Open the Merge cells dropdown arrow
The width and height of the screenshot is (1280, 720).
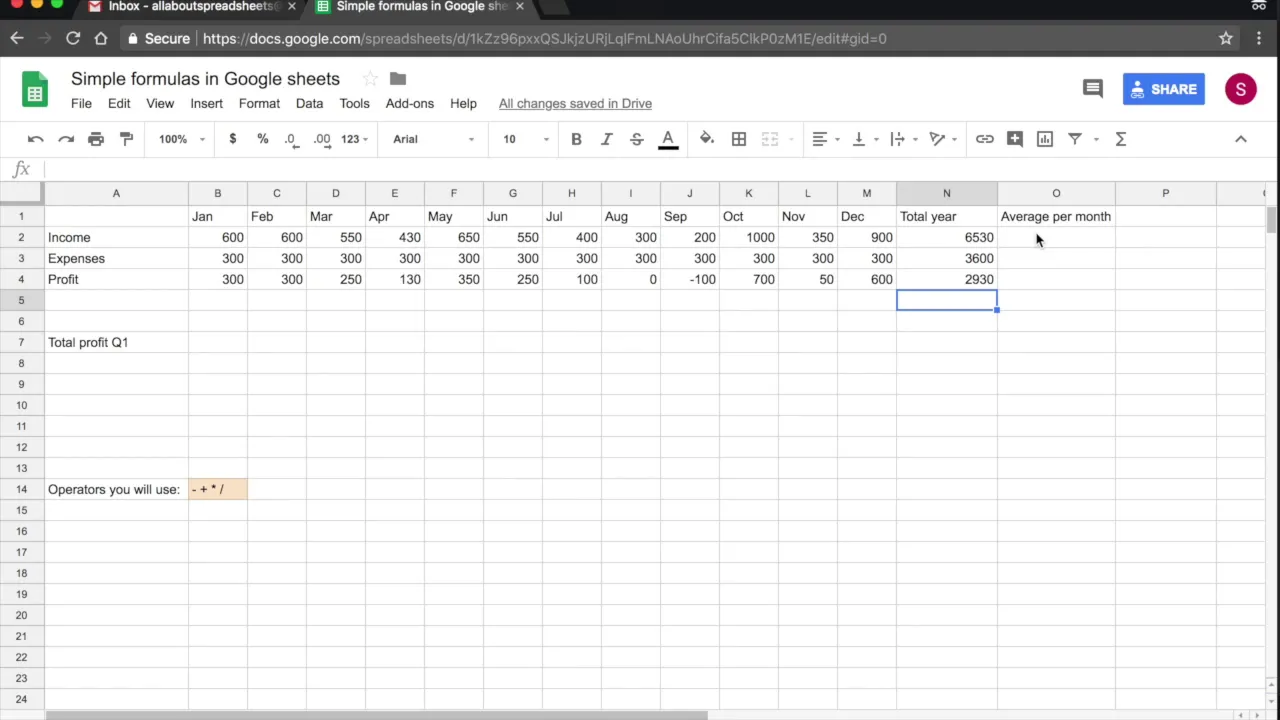(790, 139)
